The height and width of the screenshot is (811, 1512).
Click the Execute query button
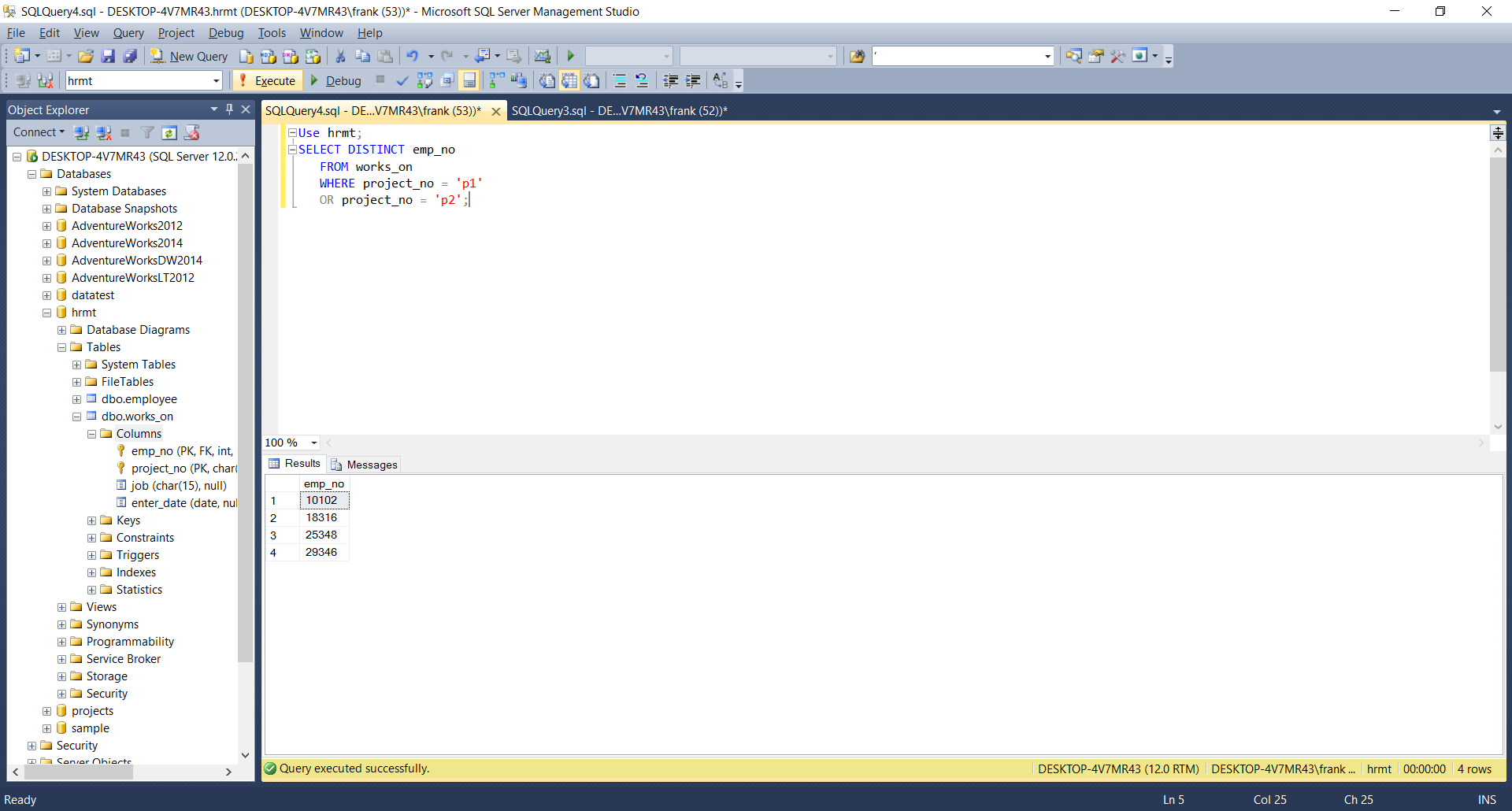pyautogui.click(x=267, y=80)
